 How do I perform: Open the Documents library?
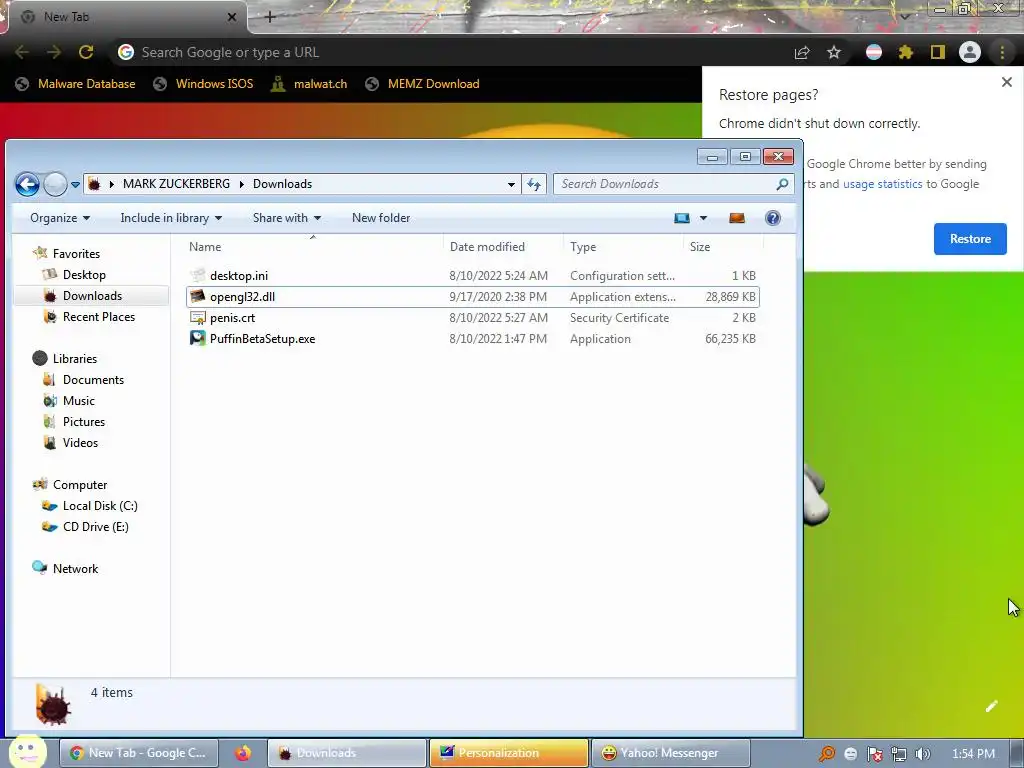[x=93, y=379]
